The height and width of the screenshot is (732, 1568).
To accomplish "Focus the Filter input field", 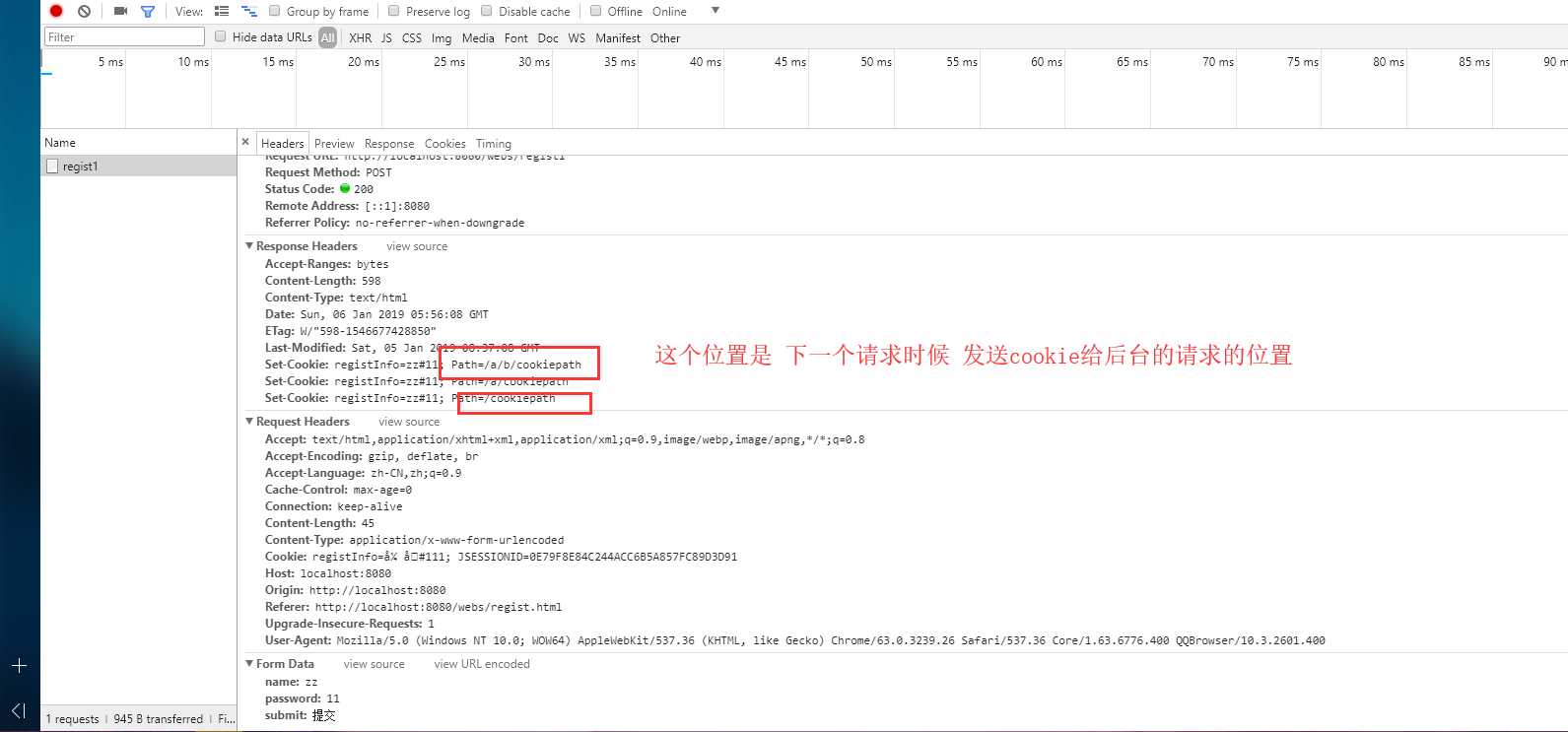I will tap(124, 36).
